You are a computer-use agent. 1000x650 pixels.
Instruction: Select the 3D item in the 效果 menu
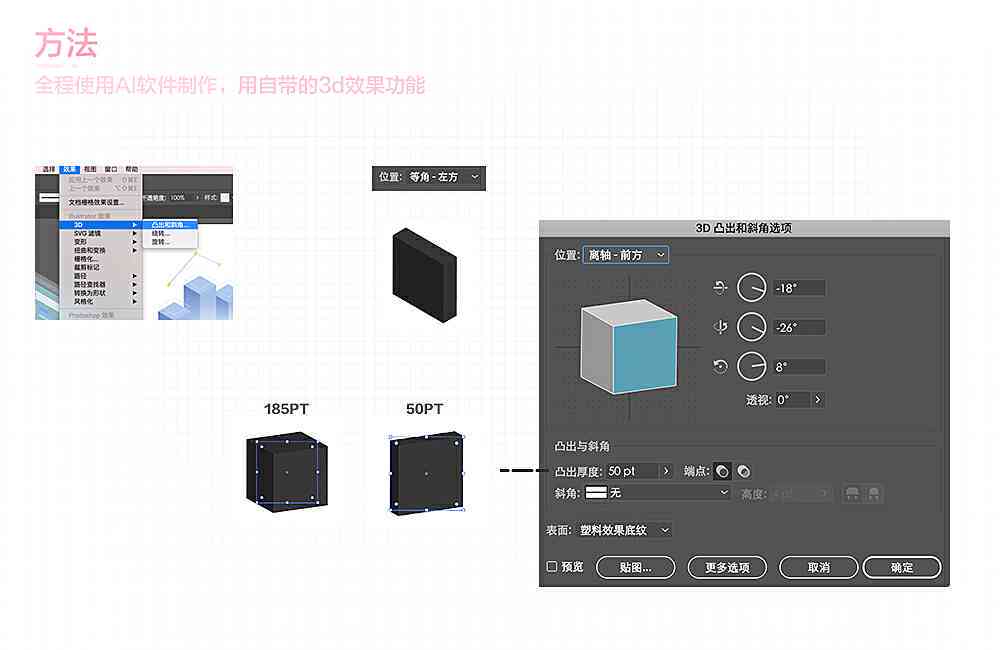pos(101,225)
